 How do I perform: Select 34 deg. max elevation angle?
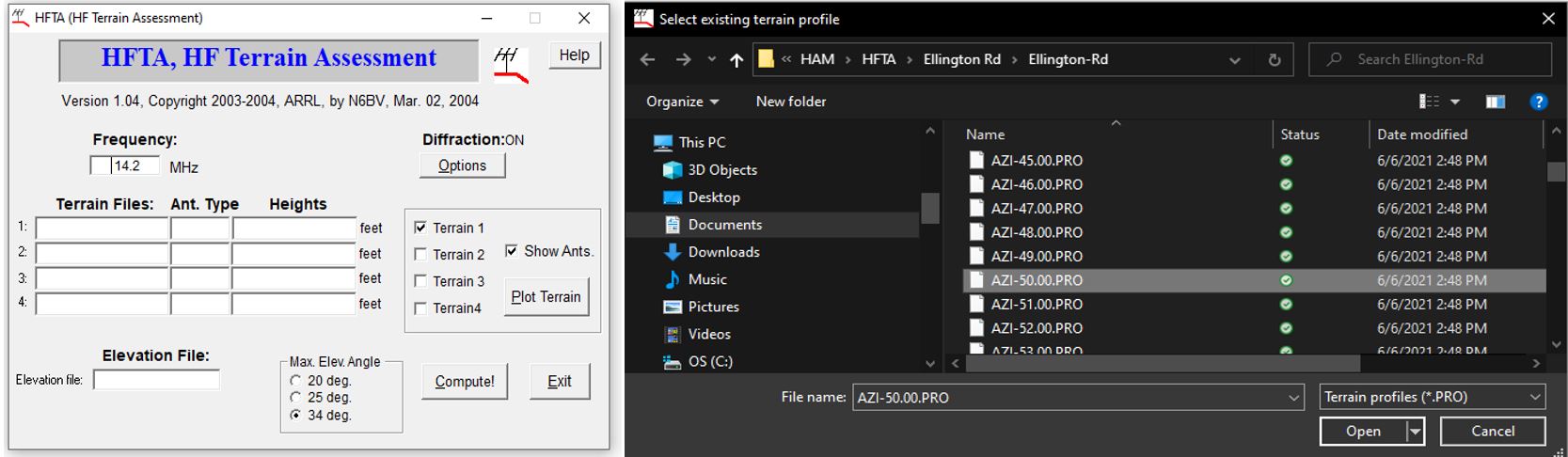point(295,415)
